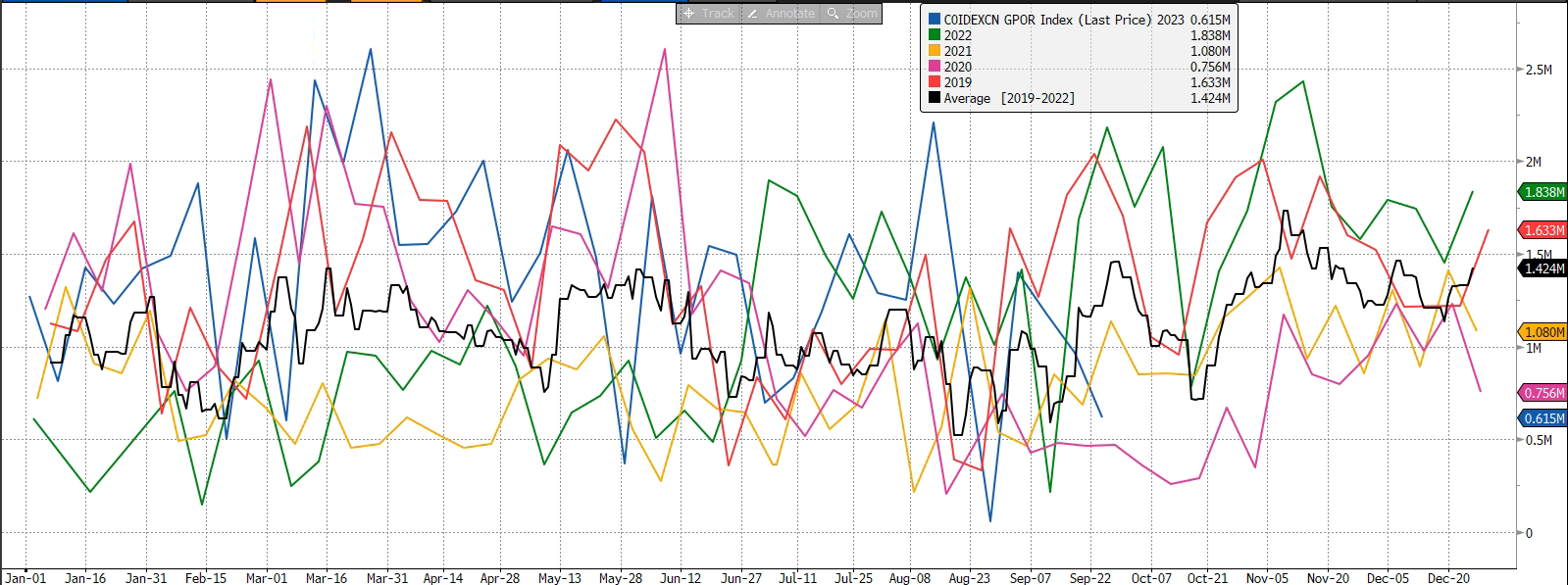The height and width of the screenshot is (585, 1568).
Task: Click the Oct-21 date label
Action: 1207,578
